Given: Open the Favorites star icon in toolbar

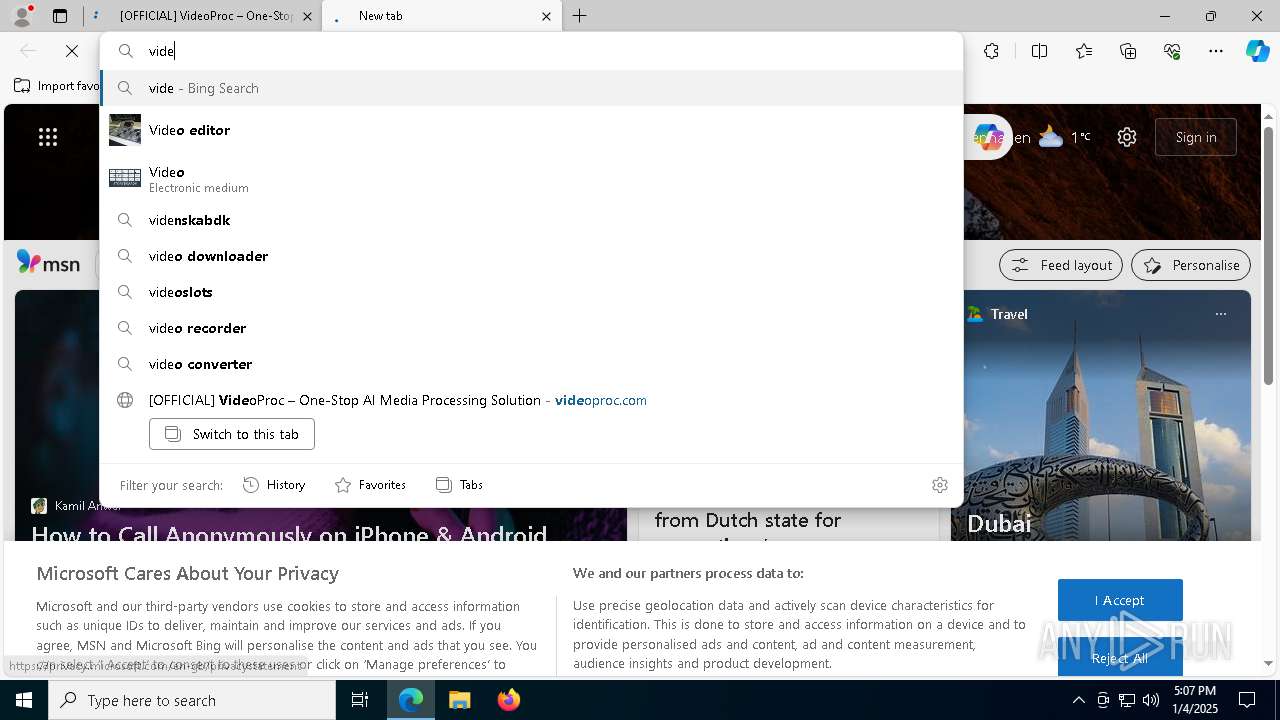Looking at the screenshot, I should (x=1084, y=51).
